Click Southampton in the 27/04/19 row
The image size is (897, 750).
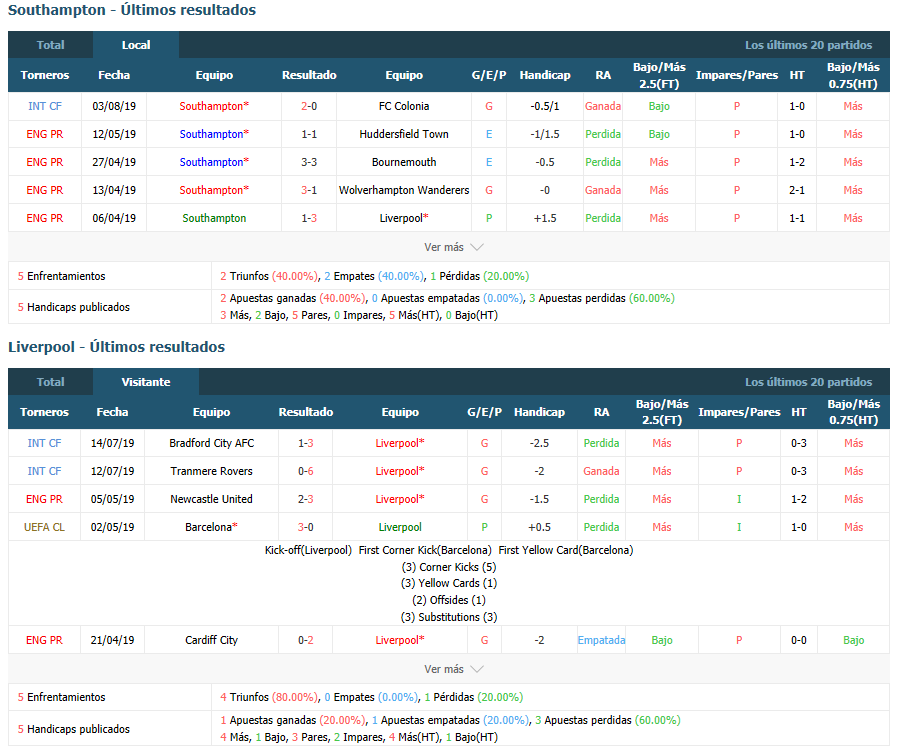[x=214, y=162]
